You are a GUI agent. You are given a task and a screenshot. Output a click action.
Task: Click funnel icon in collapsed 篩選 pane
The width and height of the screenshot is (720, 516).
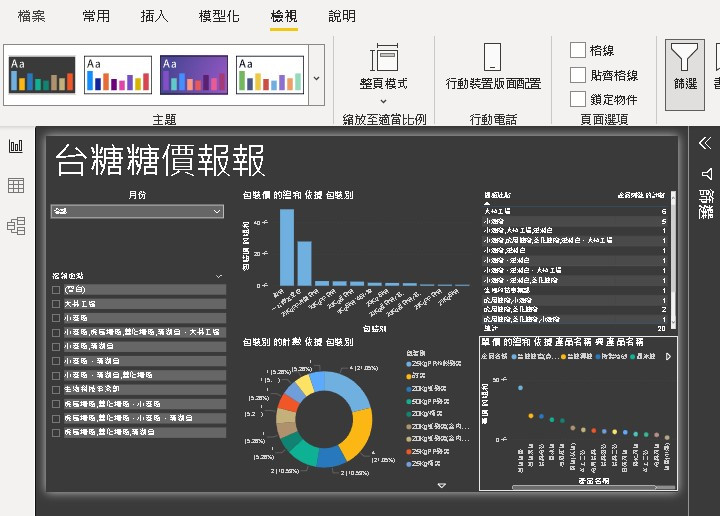click(707, 174)
